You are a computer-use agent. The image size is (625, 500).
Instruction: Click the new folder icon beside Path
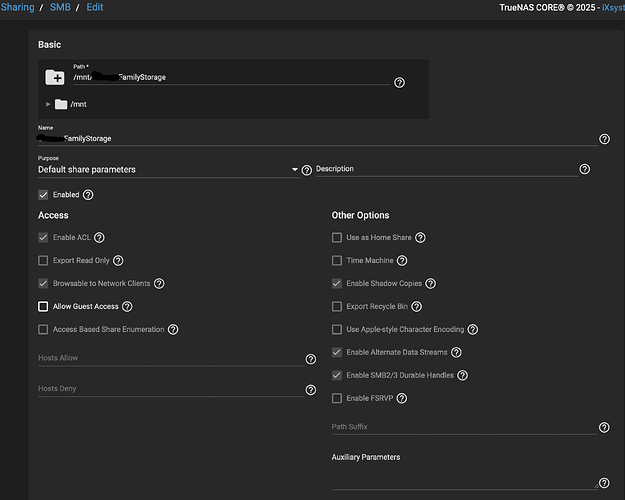coord(55,77)
